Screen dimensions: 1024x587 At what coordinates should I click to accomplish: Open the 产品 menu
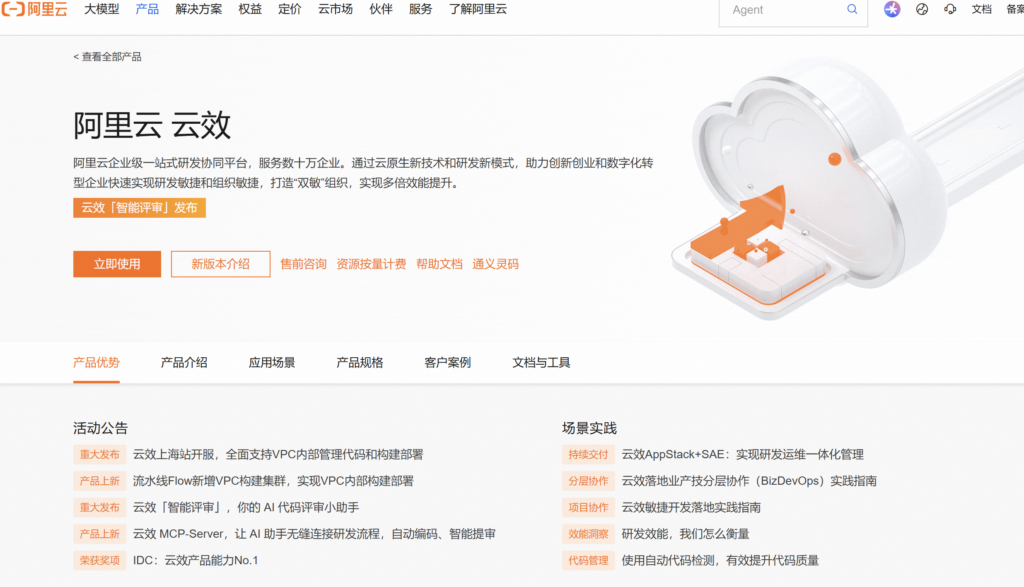[x=147, y=9]
